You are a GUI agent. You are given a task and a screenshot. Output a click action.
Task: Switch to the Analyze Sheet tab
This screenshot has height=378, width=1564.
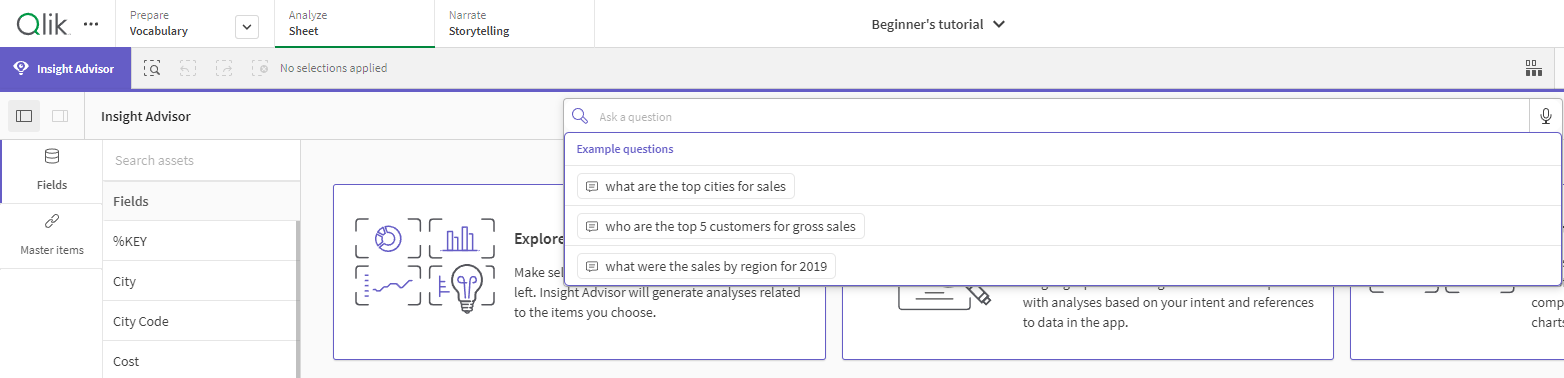(x=354, y=24)
